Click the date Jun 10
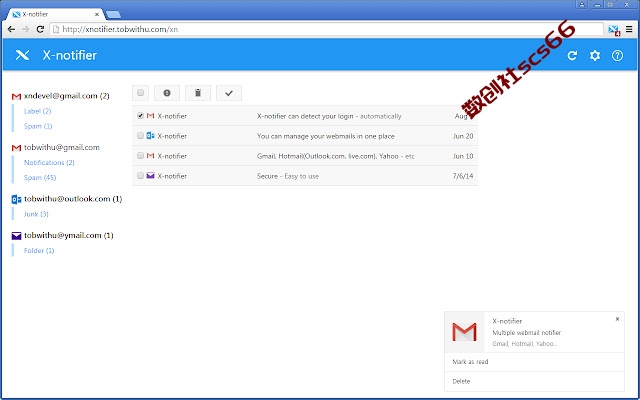The width and height of the screenshot is (640, 400). (x=463, y=156)
